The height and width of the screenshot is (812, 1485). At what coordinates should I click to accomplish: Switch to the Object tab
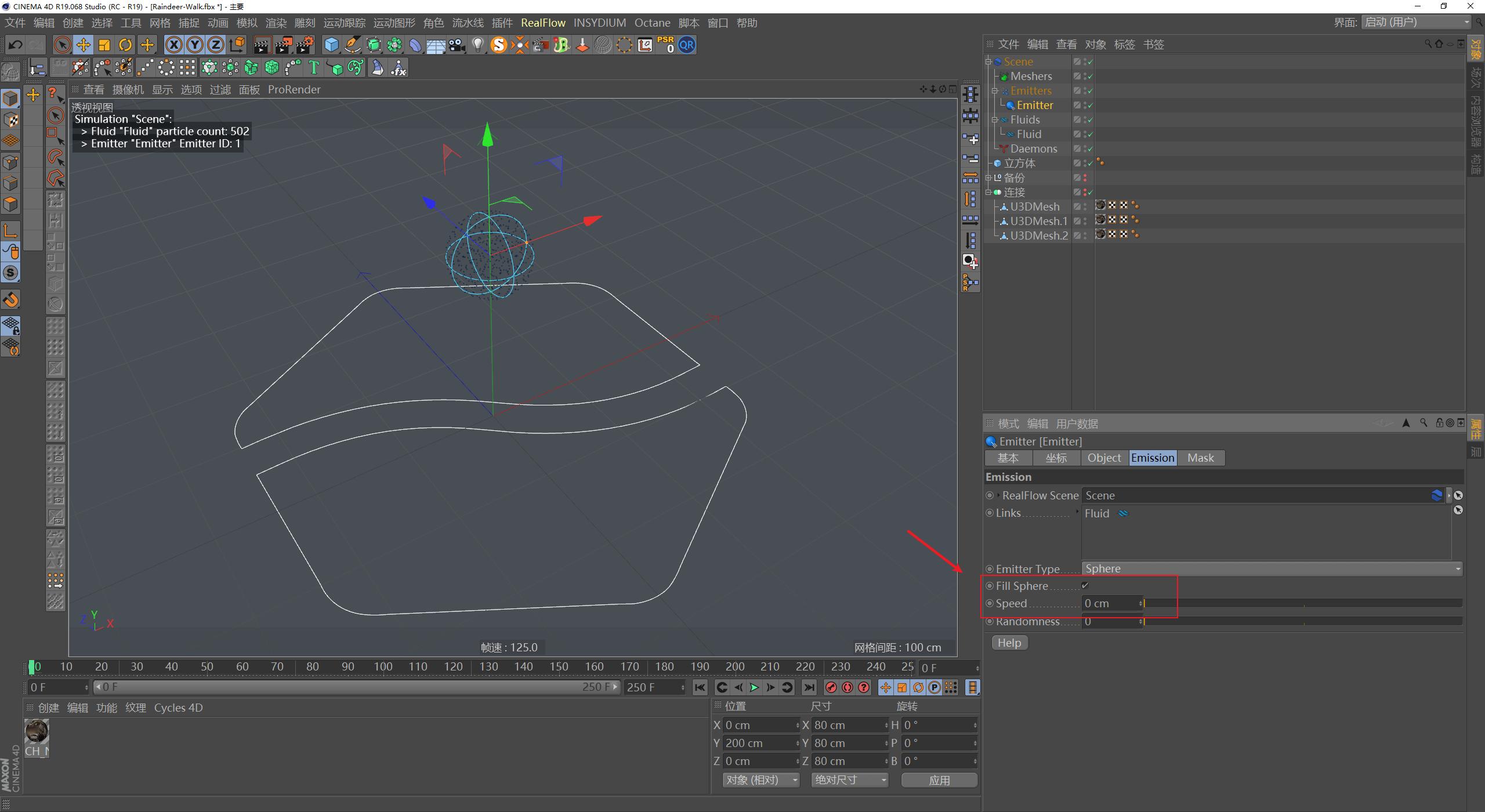(1104, 458)
